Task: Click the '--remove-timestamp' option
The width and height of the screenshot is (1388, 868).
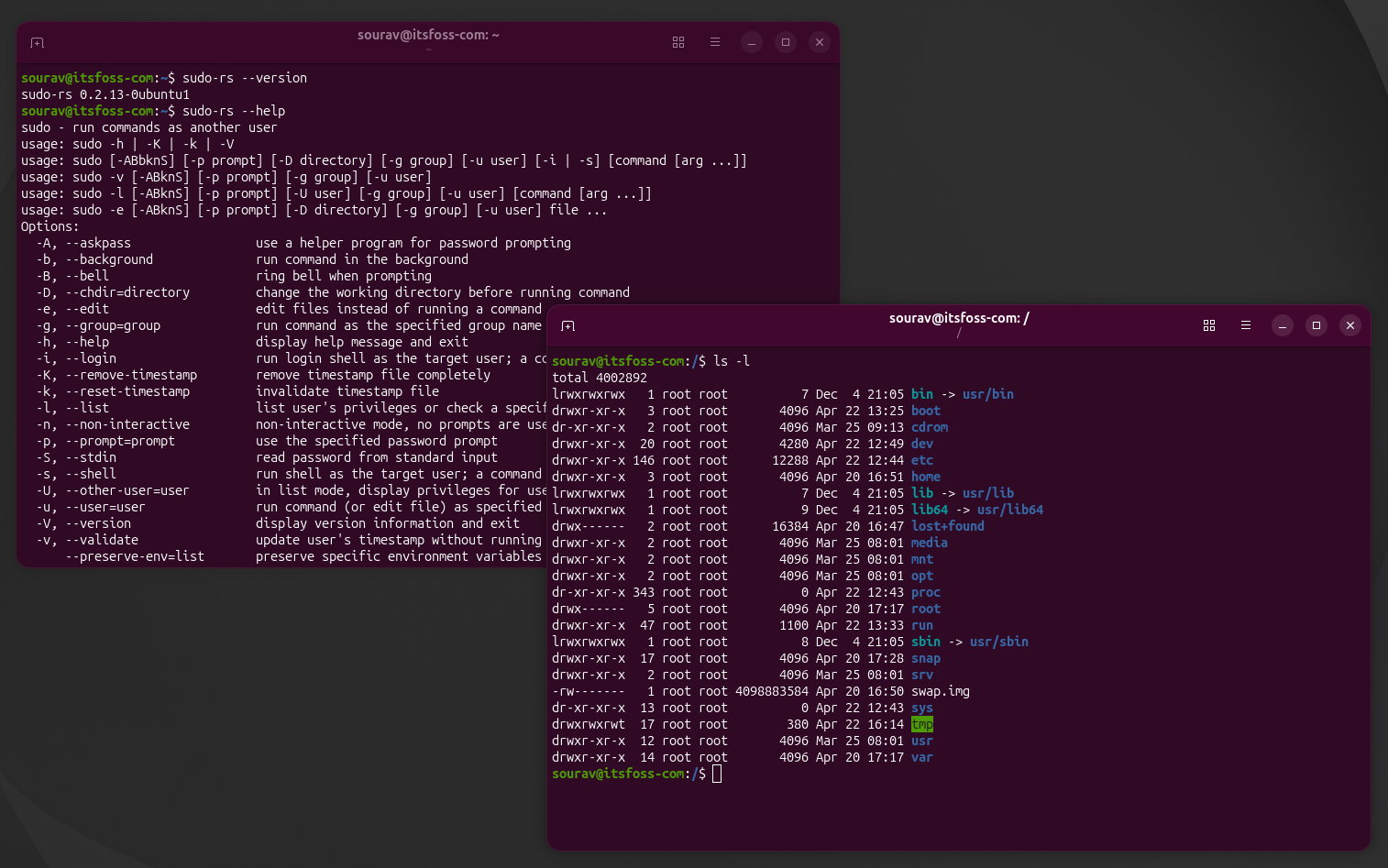Action: [131, 375]
